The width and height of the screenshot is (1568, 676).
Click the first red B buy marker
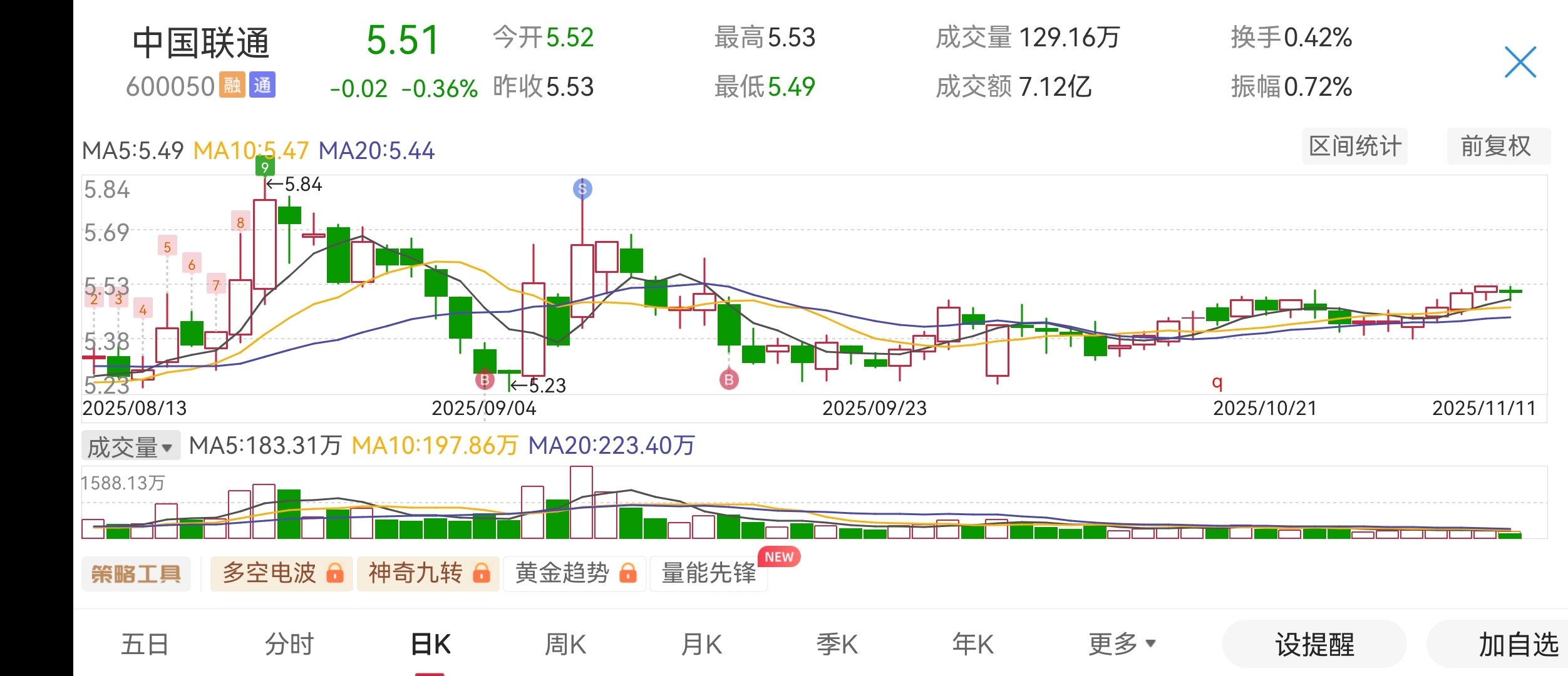(484, 379)
